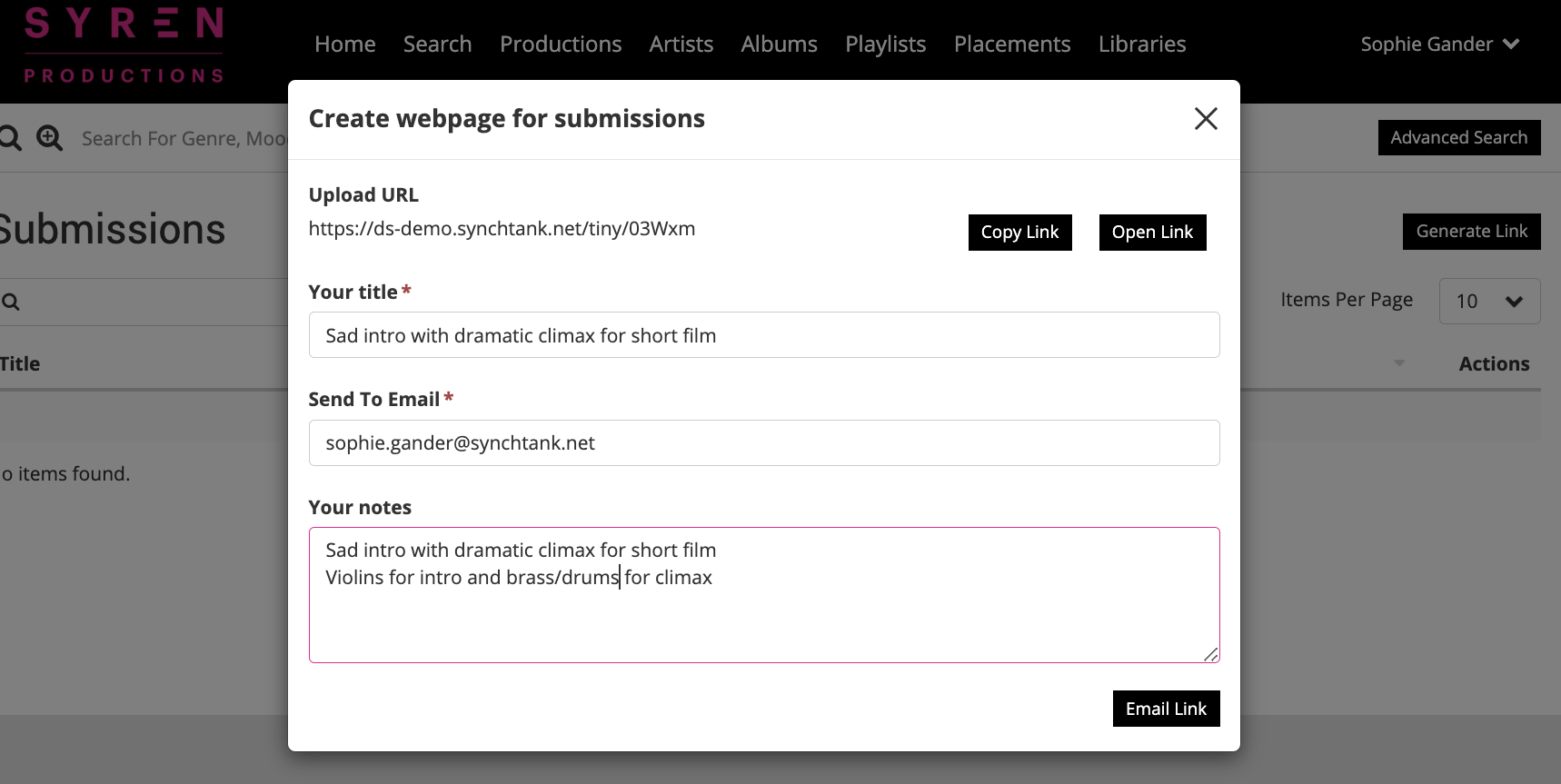Send the form with Email Link
Screen dimensions: 1561x784
1165,709
